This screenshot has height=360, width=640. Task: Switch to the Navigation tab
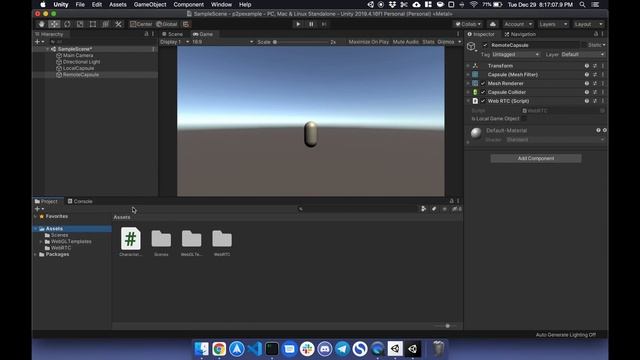pos(520,34)
